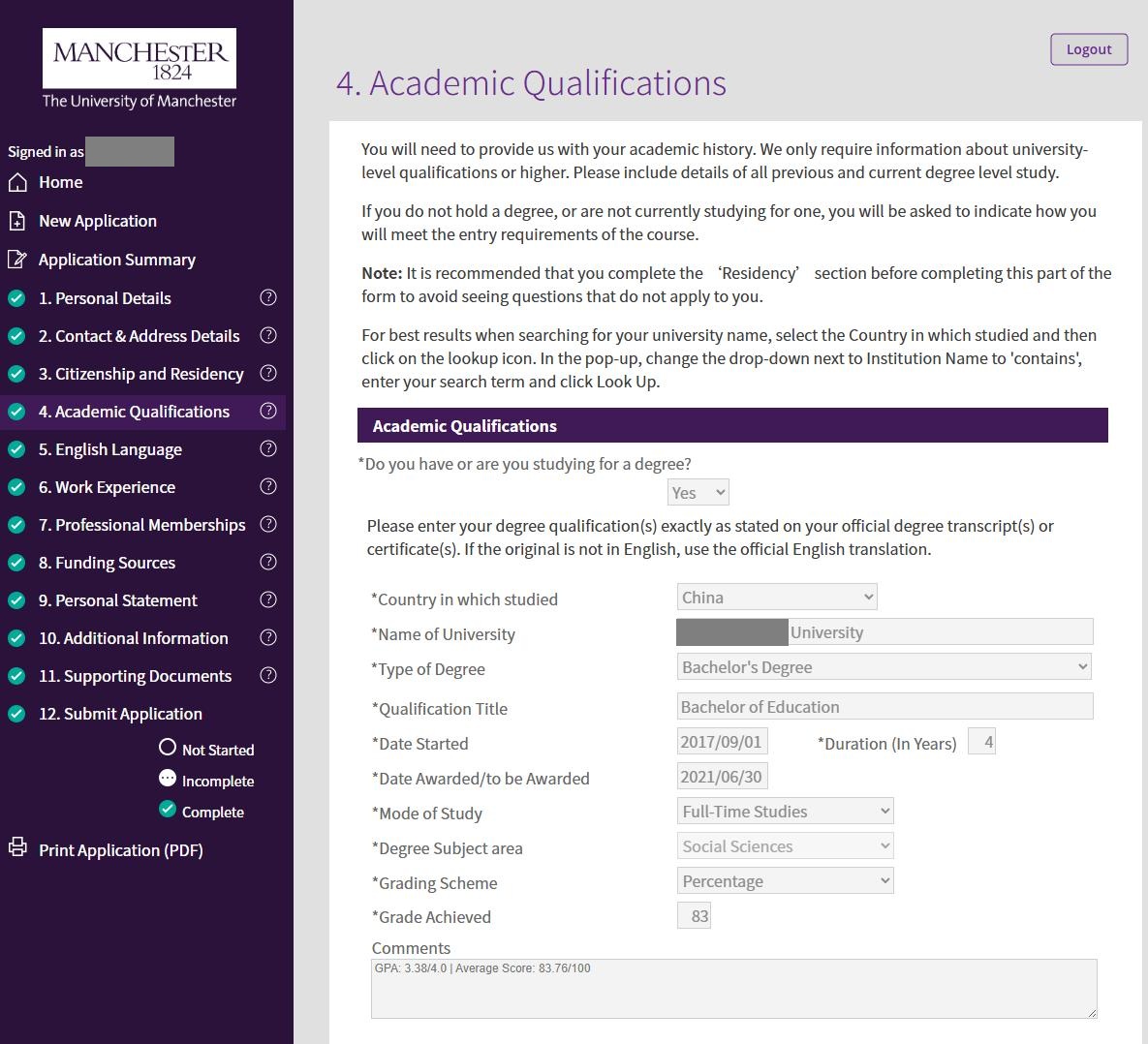Click help icon beside Funding Sources

point(269,562)
